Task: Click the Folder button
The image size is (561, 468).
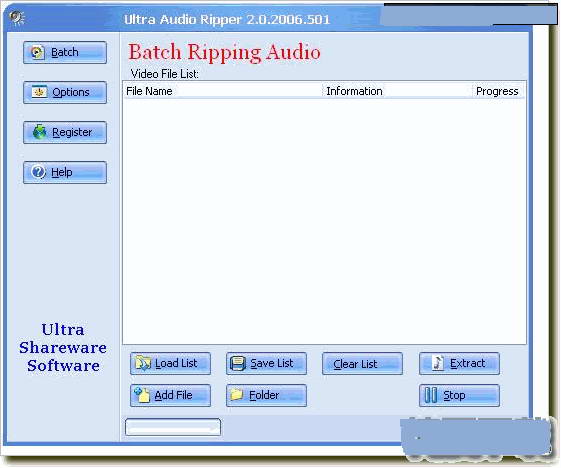Action: coord(266,395)
